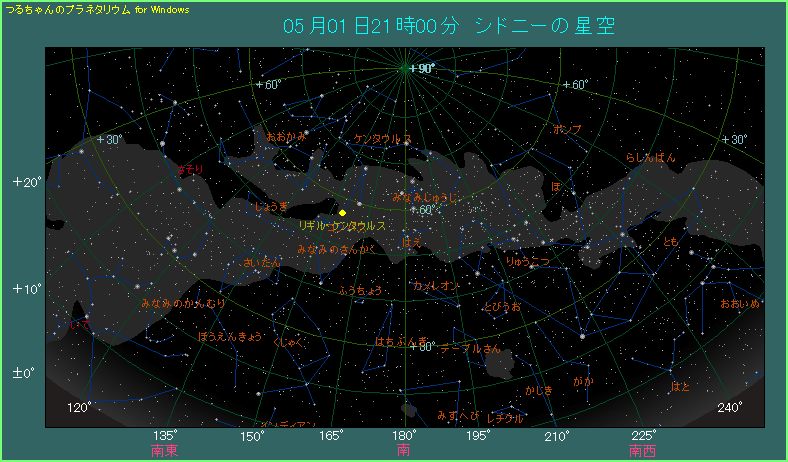Viewport: 788px width, 462px height.
Task: Click the ケンタウルス constellation label
Action: (383, 140)
